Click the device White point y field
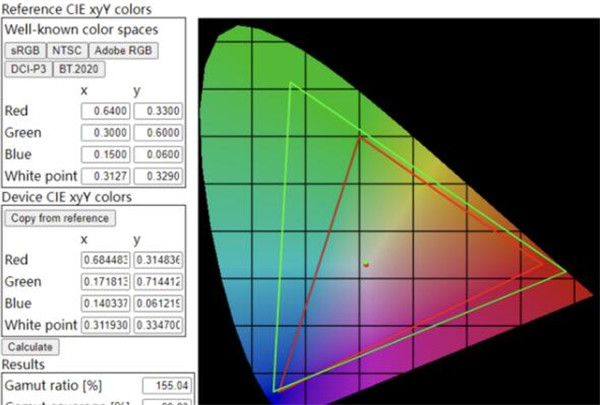 (157, 326)
